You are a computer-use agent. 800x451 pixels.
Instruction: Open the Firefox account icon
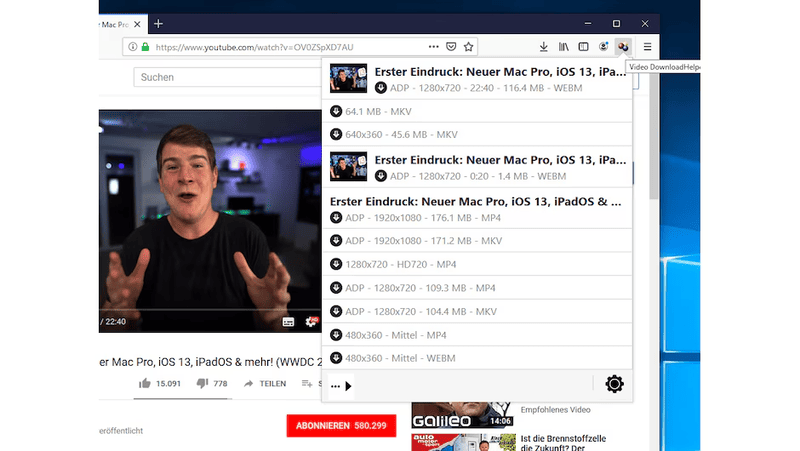(603, 47)
